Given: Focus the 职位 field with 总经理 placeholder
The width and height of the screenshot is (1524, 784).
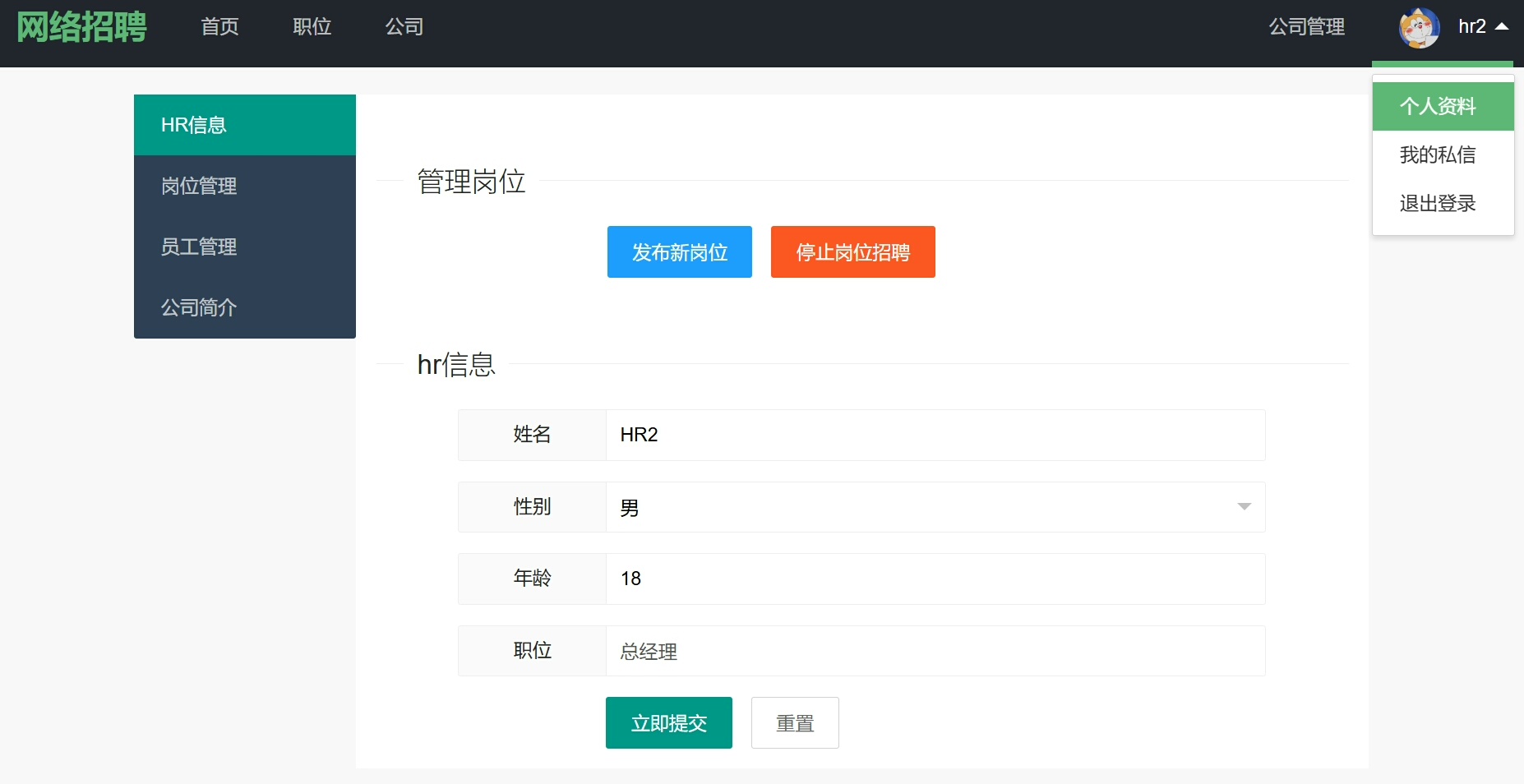Looking at the screenshot, I should (x=935, y=651).
